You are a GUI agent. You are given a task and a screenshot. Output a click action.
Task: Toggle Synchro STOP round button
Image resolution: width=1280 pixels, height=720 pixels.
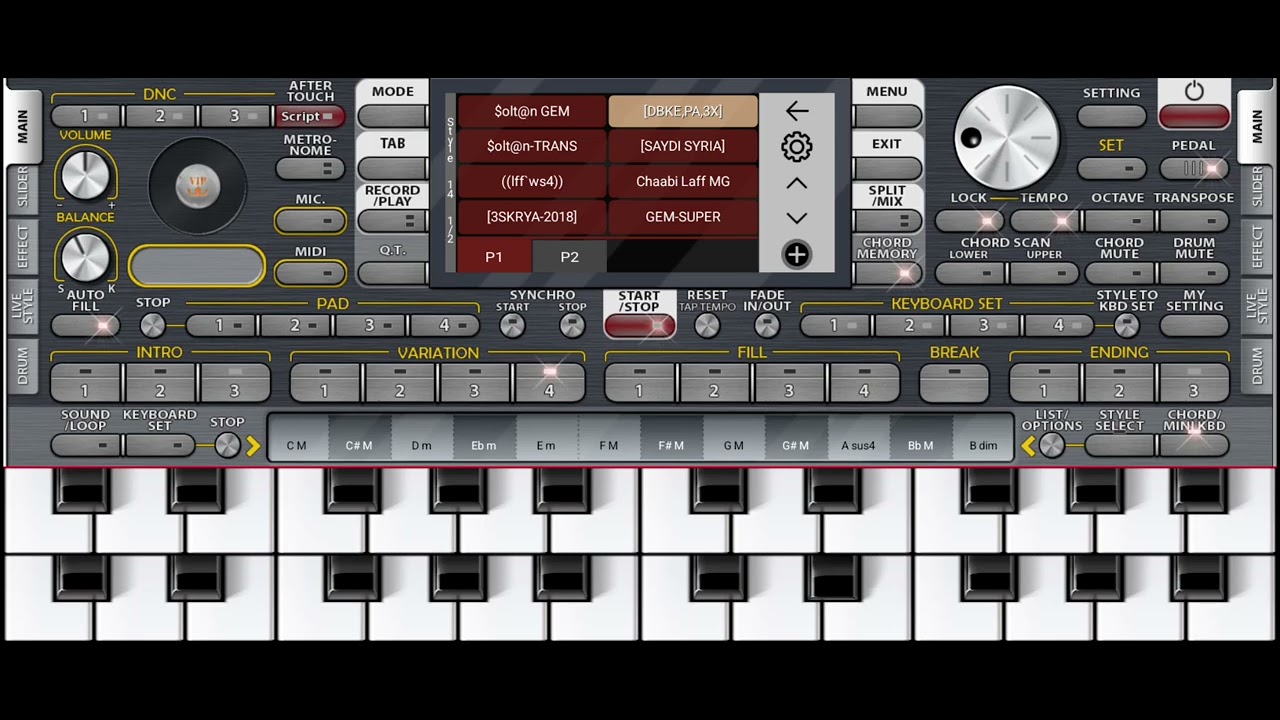pos(572,325)
